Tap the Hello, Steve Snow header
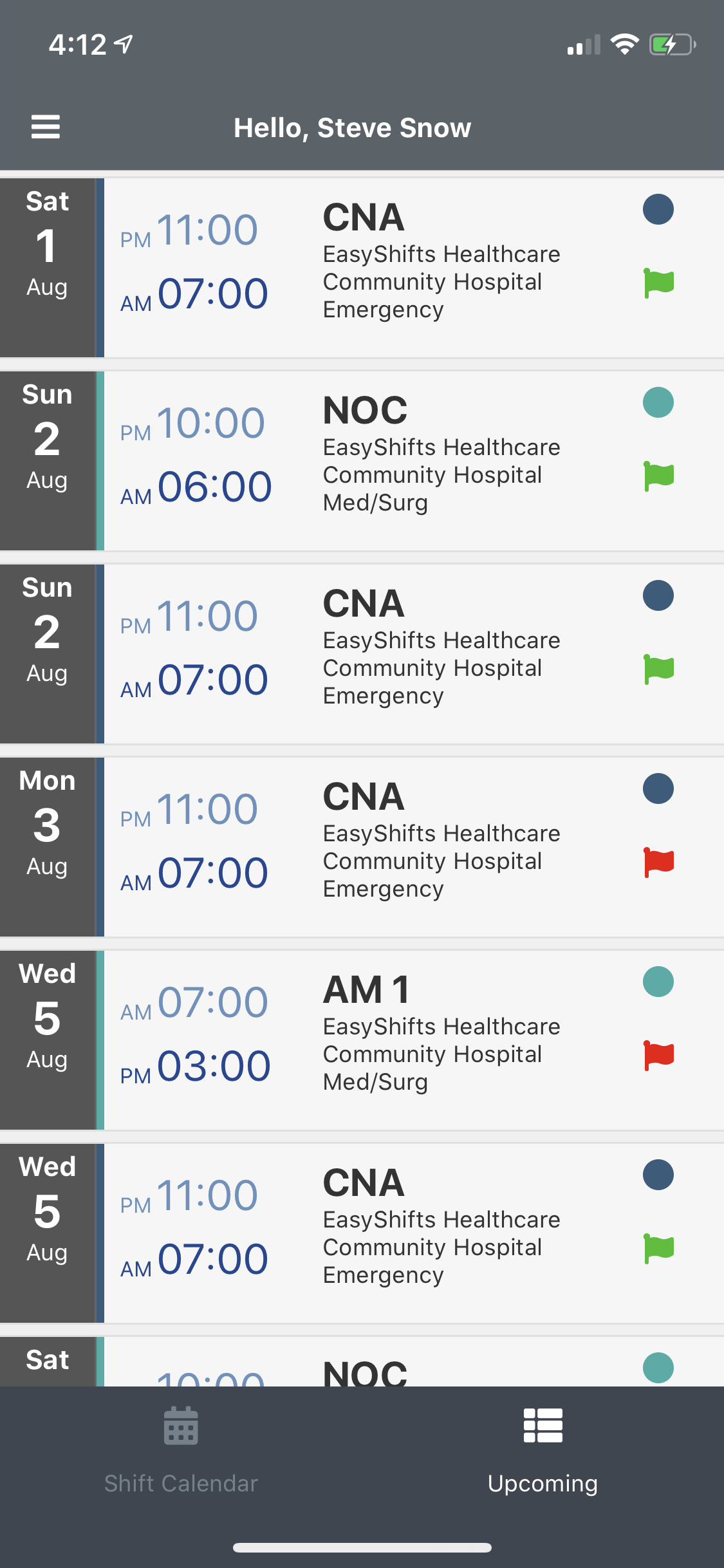The image size is (724, 1568). (x=352, y=127)
